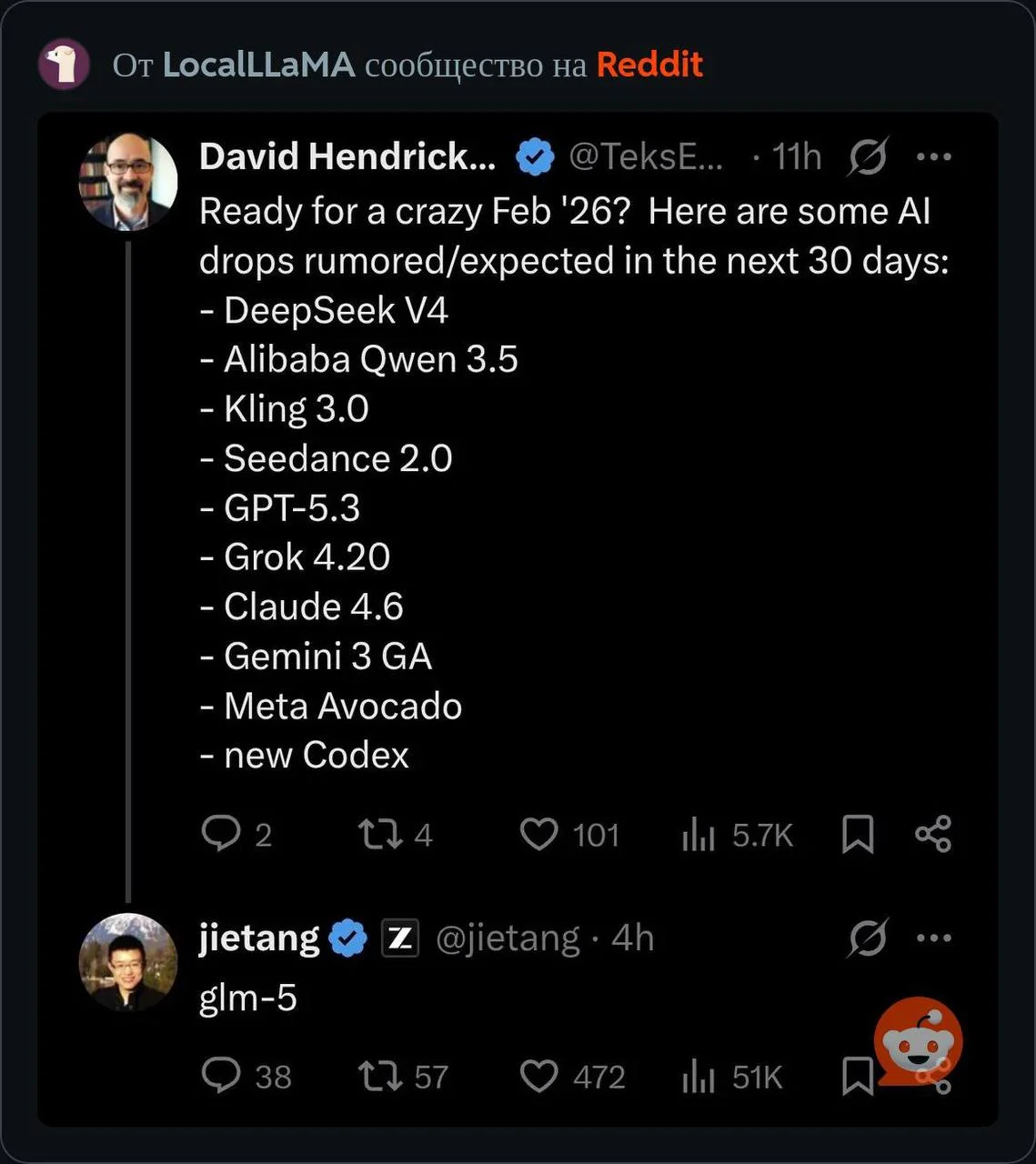
Task: Share David Hendrickson's tweet via share icon
Action: tap(933, 834)
